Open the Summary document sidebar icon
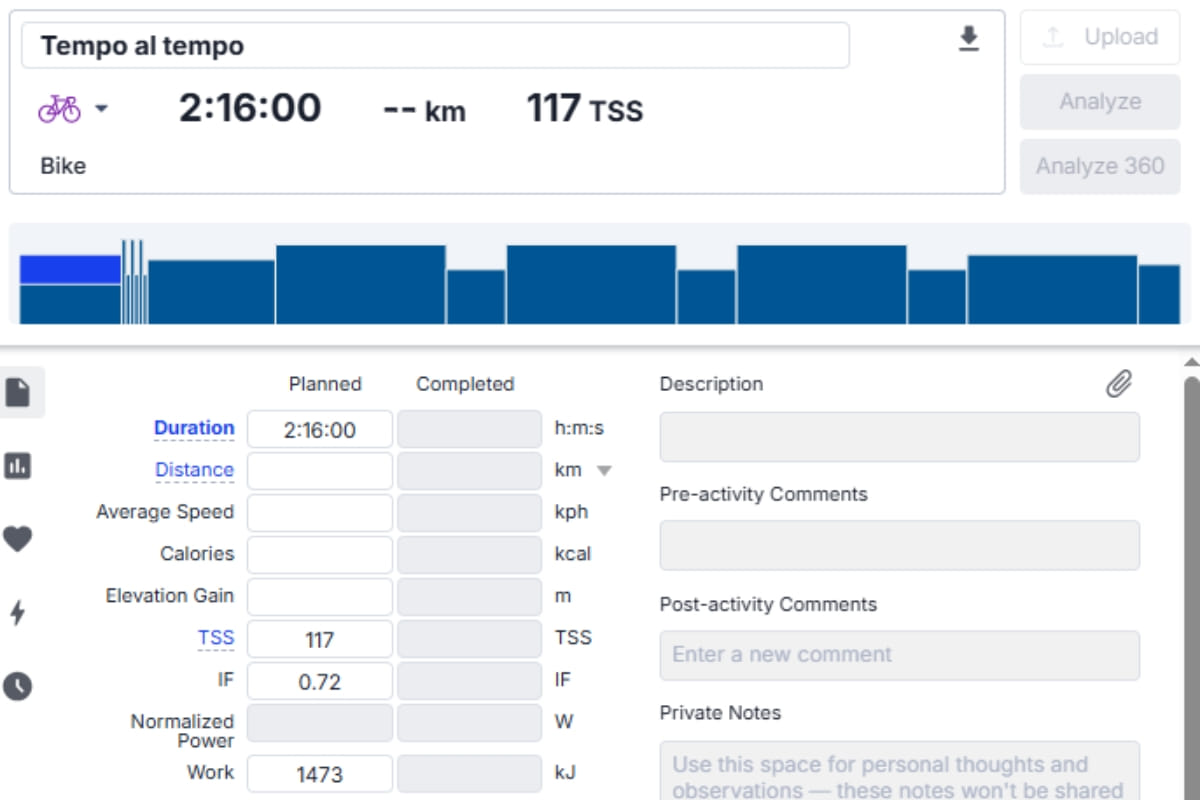The image size is (1200, 800). point(18,392)
